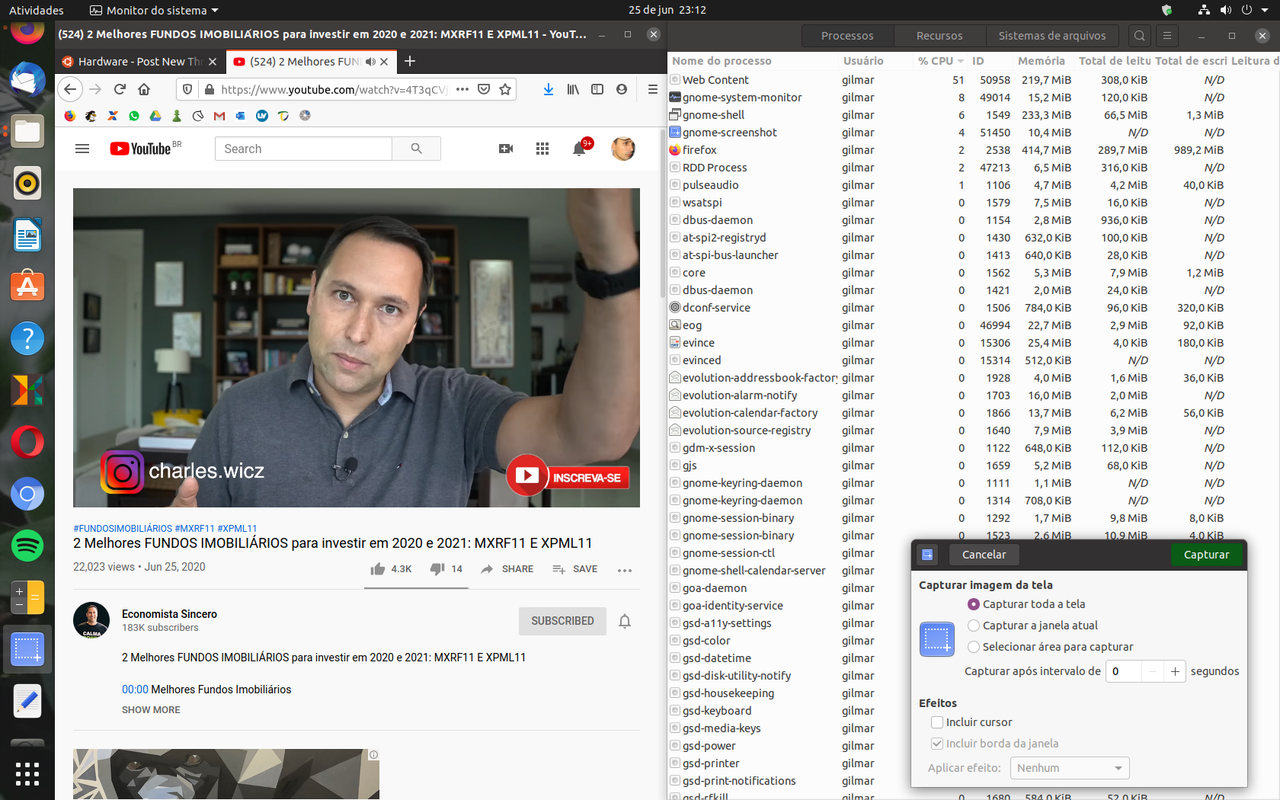The image size is (1280, 800).
Task: Decrease capture delay with minus button
Action: click(x=1153, y=671)
